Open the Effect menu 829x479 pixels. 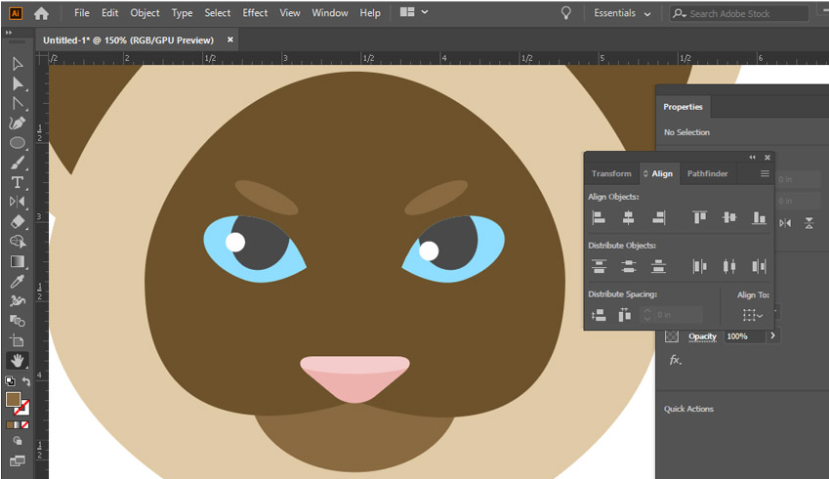(x=255, y=13)
